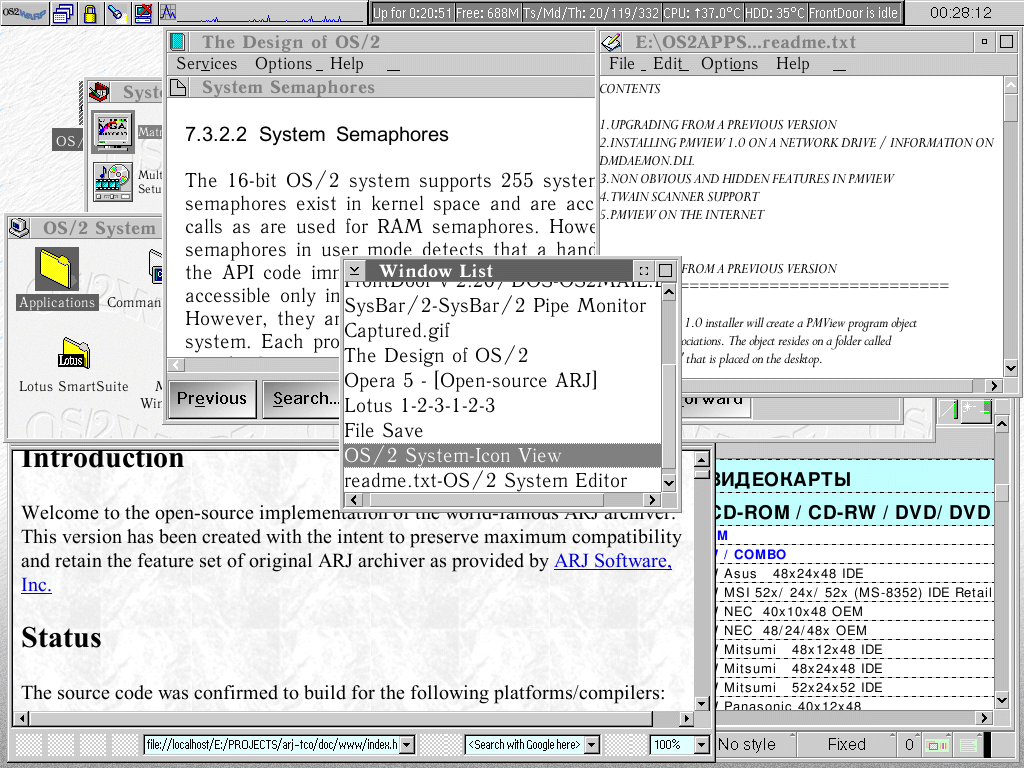Open the Applications folder icon

[x=57, y=270]
